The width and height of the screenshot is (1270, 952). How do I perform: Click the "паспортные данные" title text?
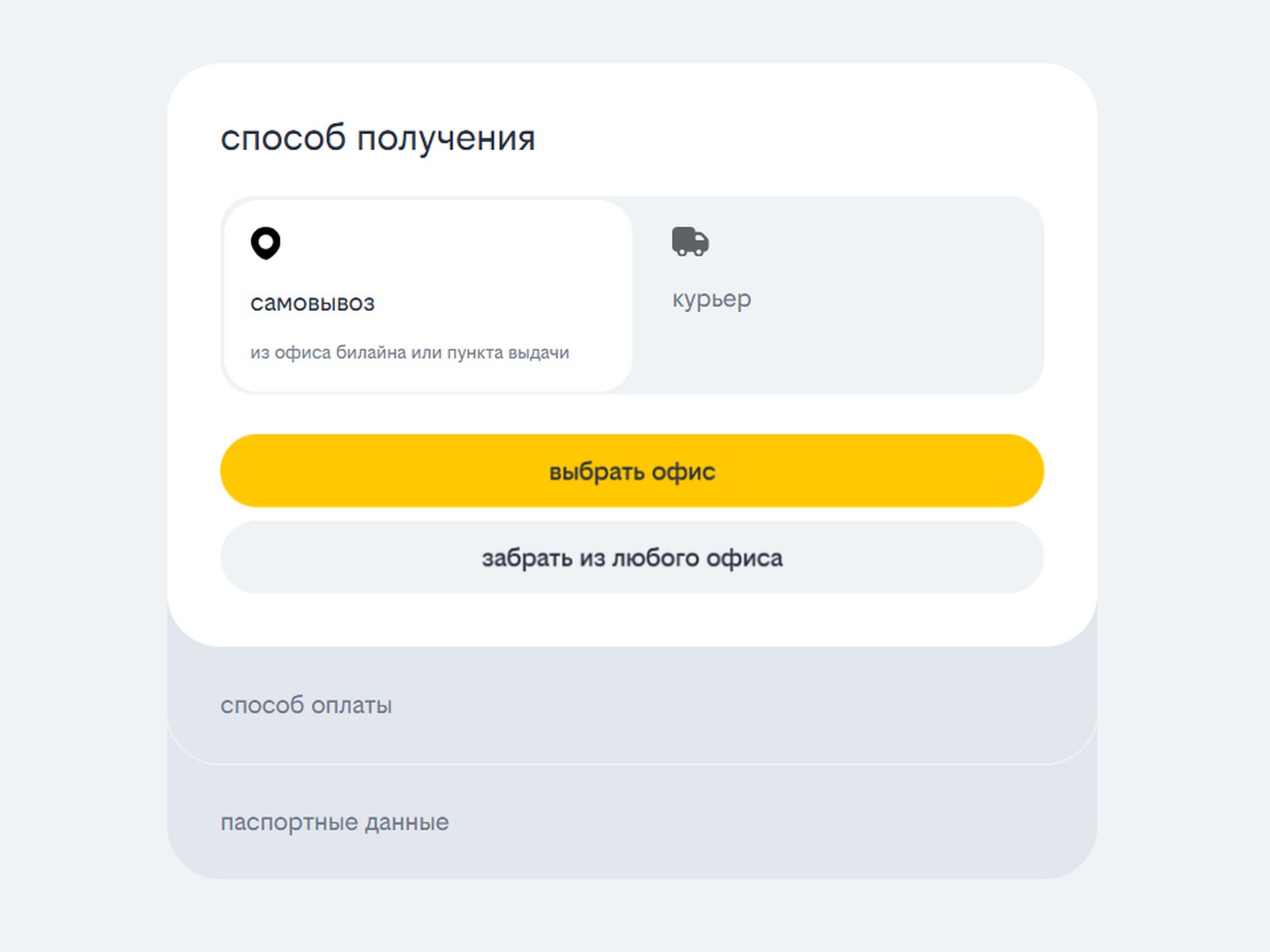(x=334, y=823)
